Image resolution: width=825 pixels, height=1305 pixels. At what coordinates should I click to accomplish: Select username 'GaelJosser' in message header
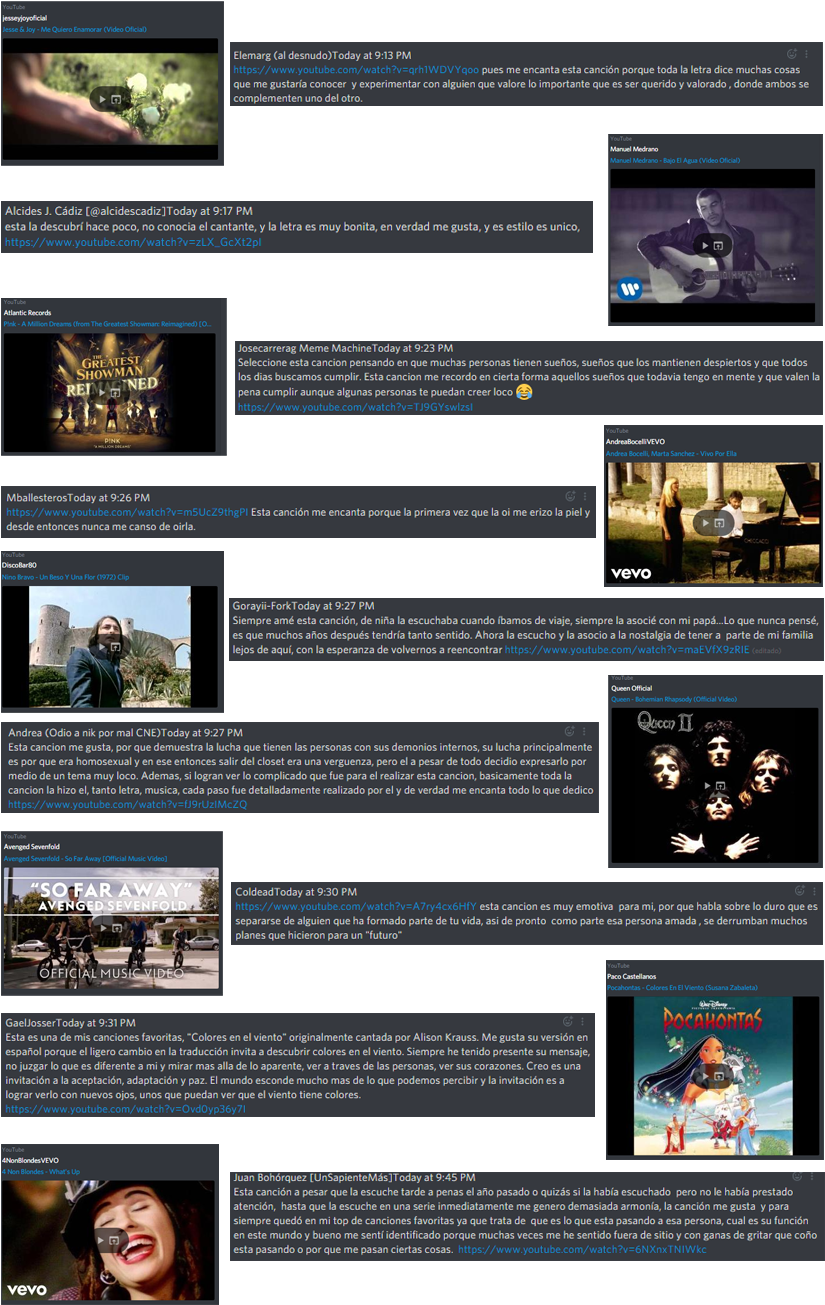coord(31,1023)
